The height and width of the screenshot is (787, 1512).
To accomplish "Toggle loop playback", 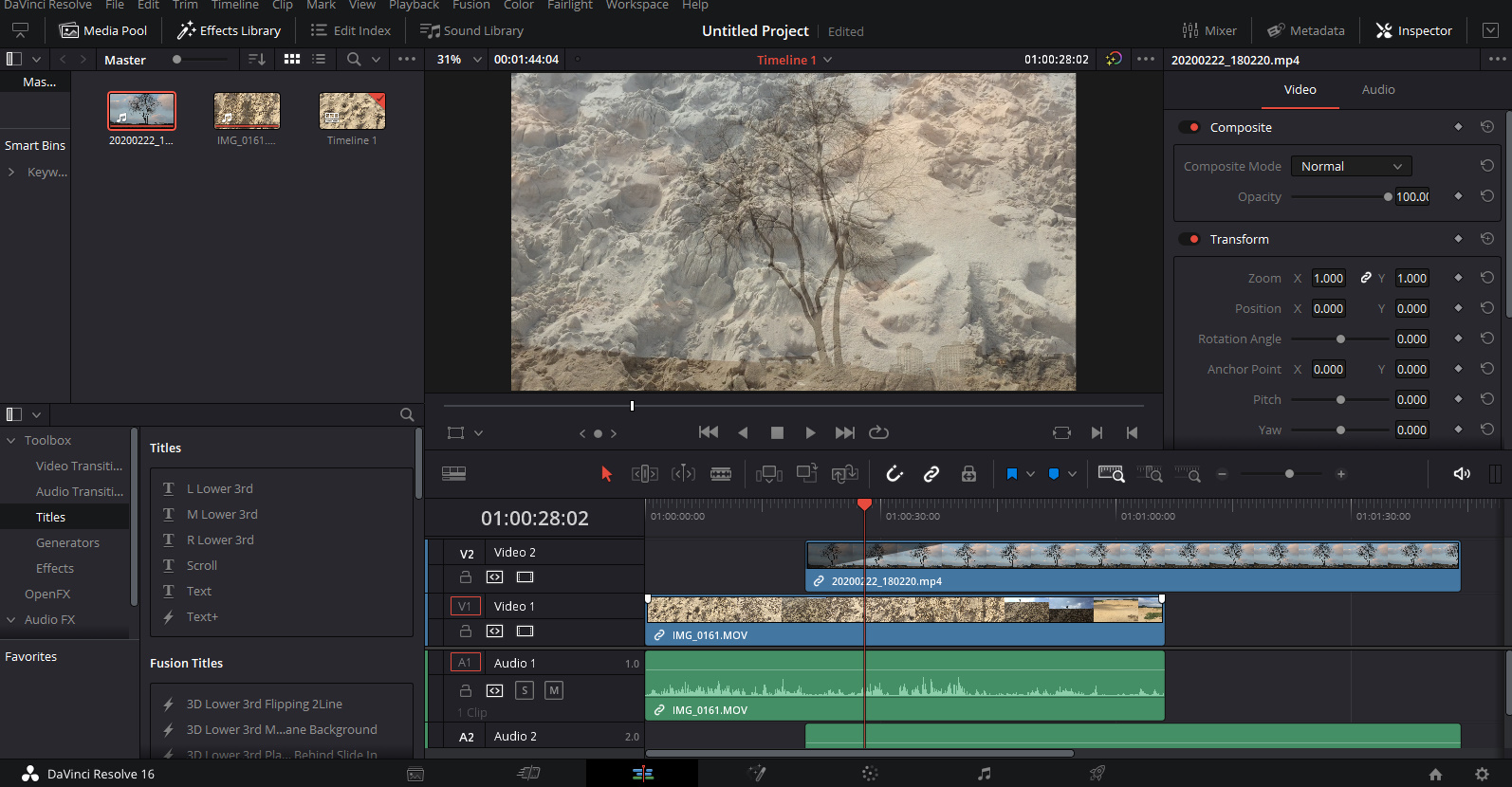I will pyautogui.click(x=879, y=432).
